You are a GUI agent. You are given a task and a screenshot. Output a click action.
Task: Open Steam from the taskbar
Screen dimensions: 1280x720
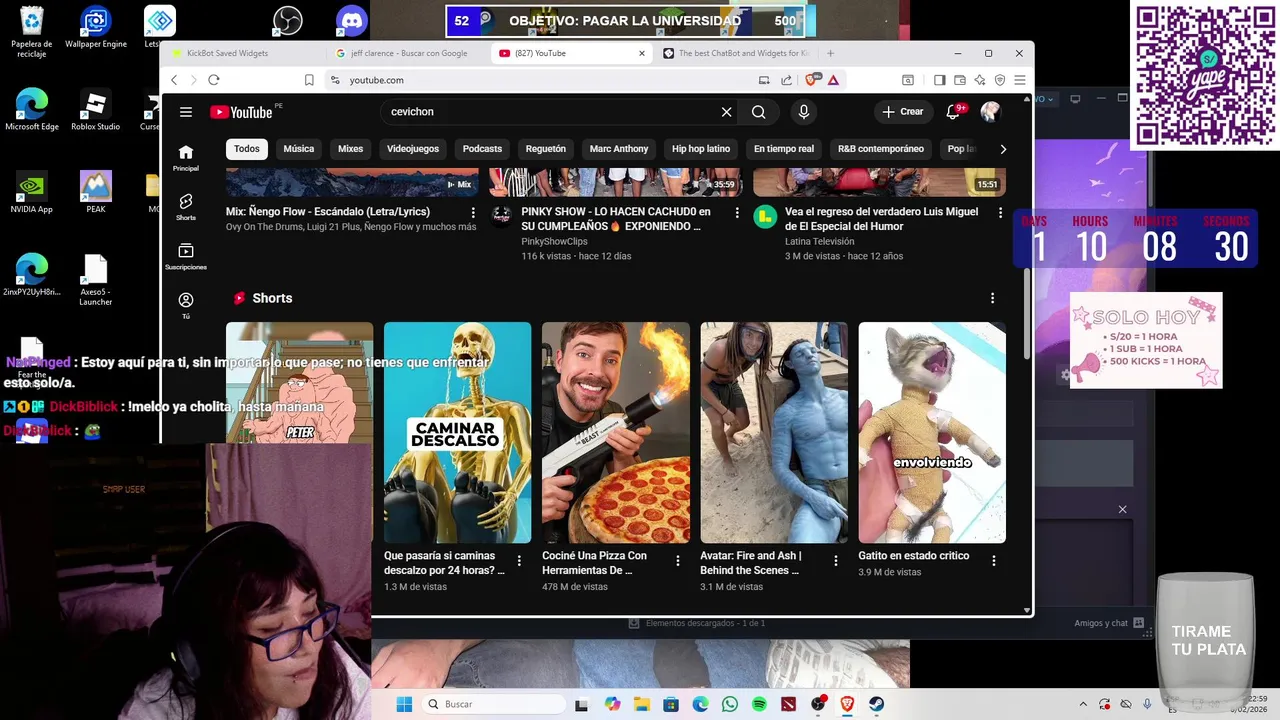tap(877, 704)
